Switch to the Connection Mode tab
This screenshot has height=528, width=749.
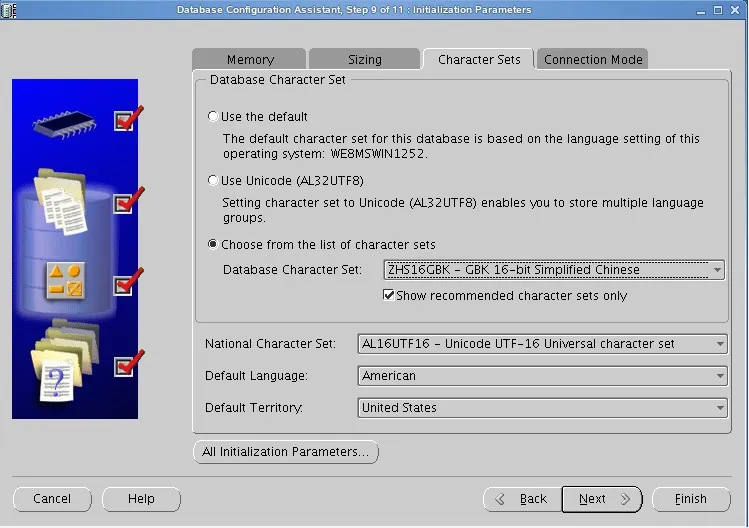click(x=593, y=59)
